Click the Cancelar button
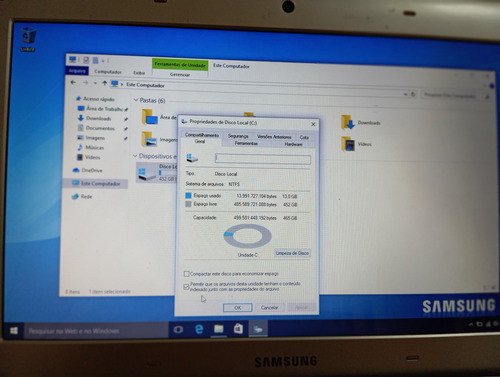Image resolution: width=500 pixels, height=377 pixels. click(x=269, y=308)
